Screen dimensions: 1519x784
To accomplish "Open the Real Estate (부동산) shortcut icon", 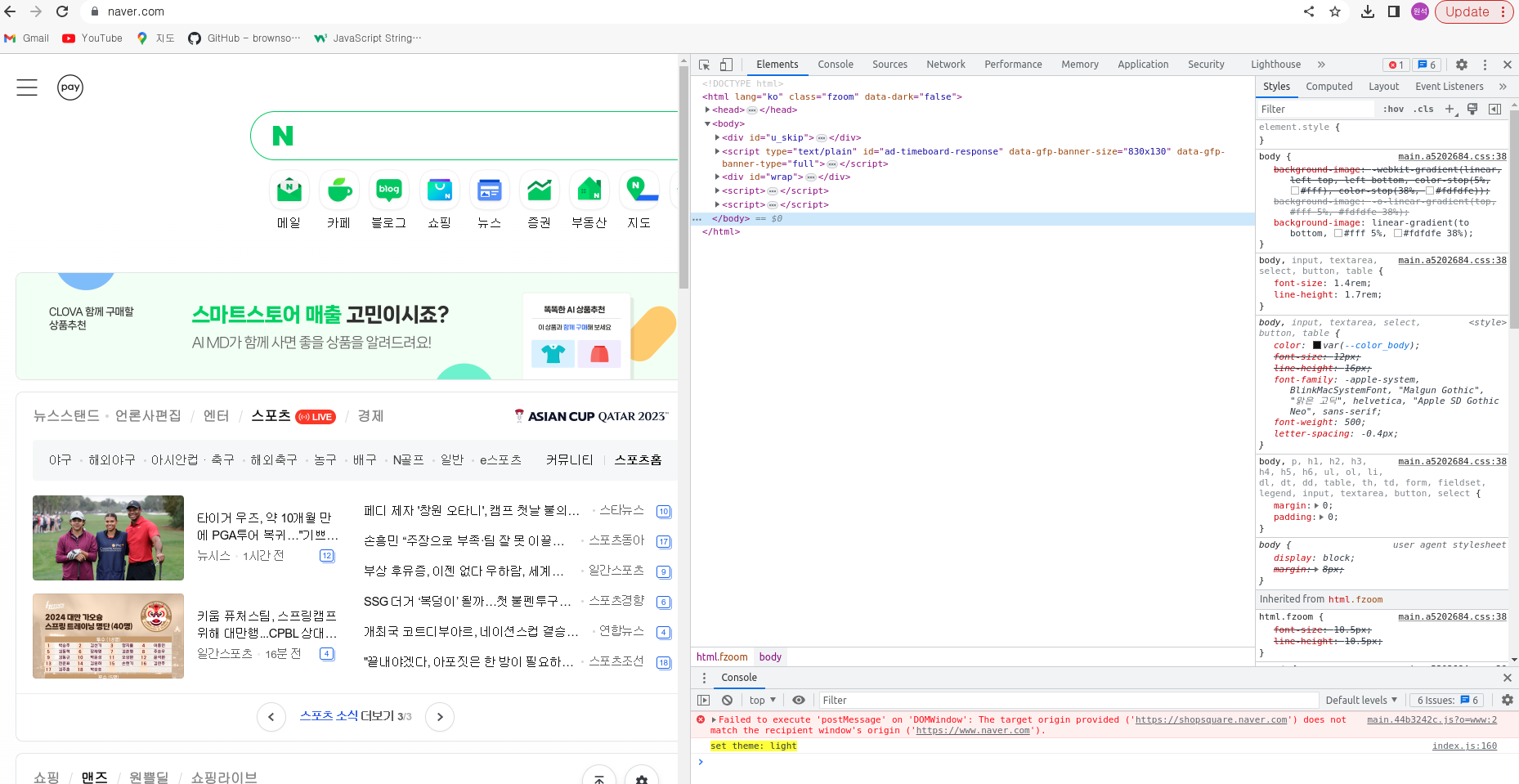I will (x=589, y=190).
